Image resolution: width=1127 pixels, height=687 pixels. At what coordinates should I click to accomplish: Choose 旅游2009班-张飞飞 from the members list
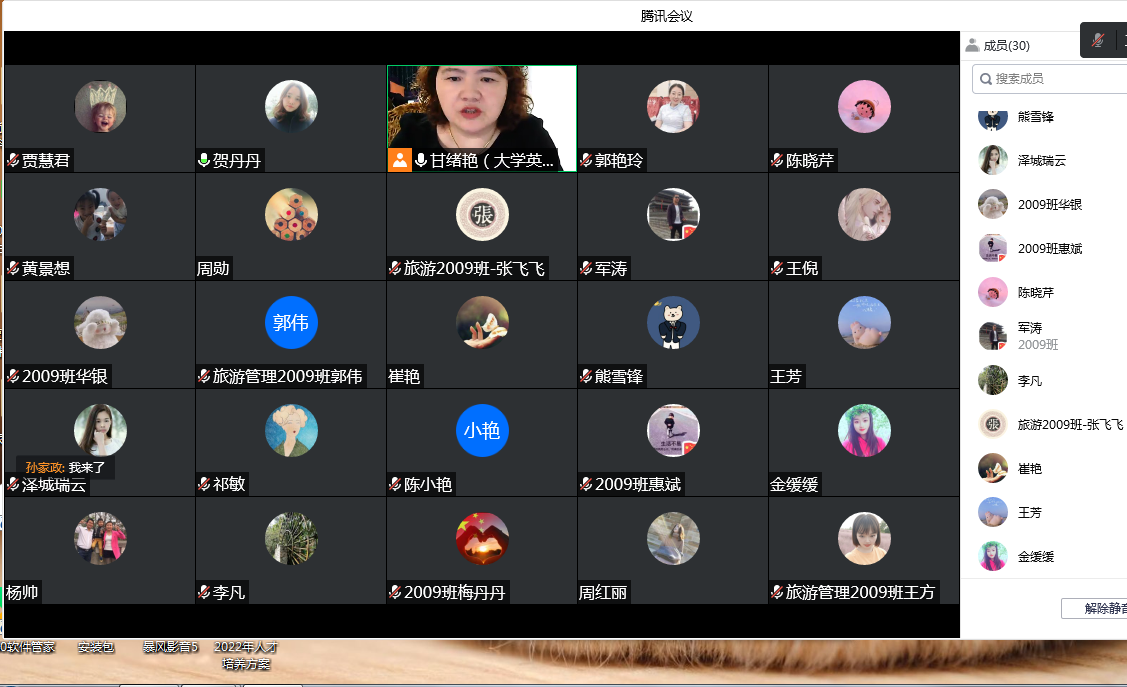point(1069,424)
